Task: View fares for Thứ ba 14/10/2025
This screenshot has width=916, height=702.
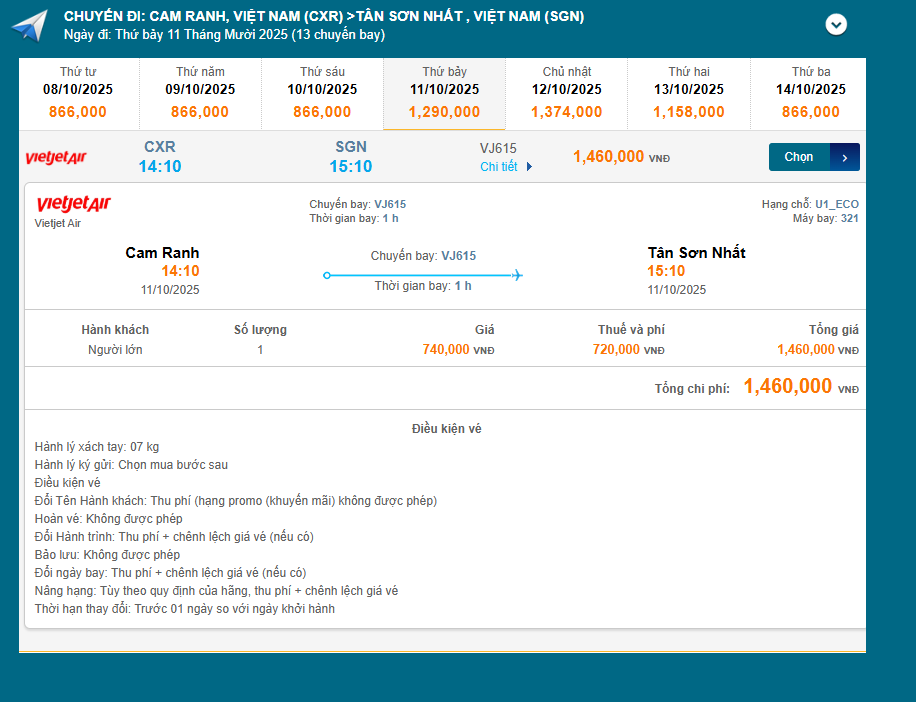Action: point(810,93)
